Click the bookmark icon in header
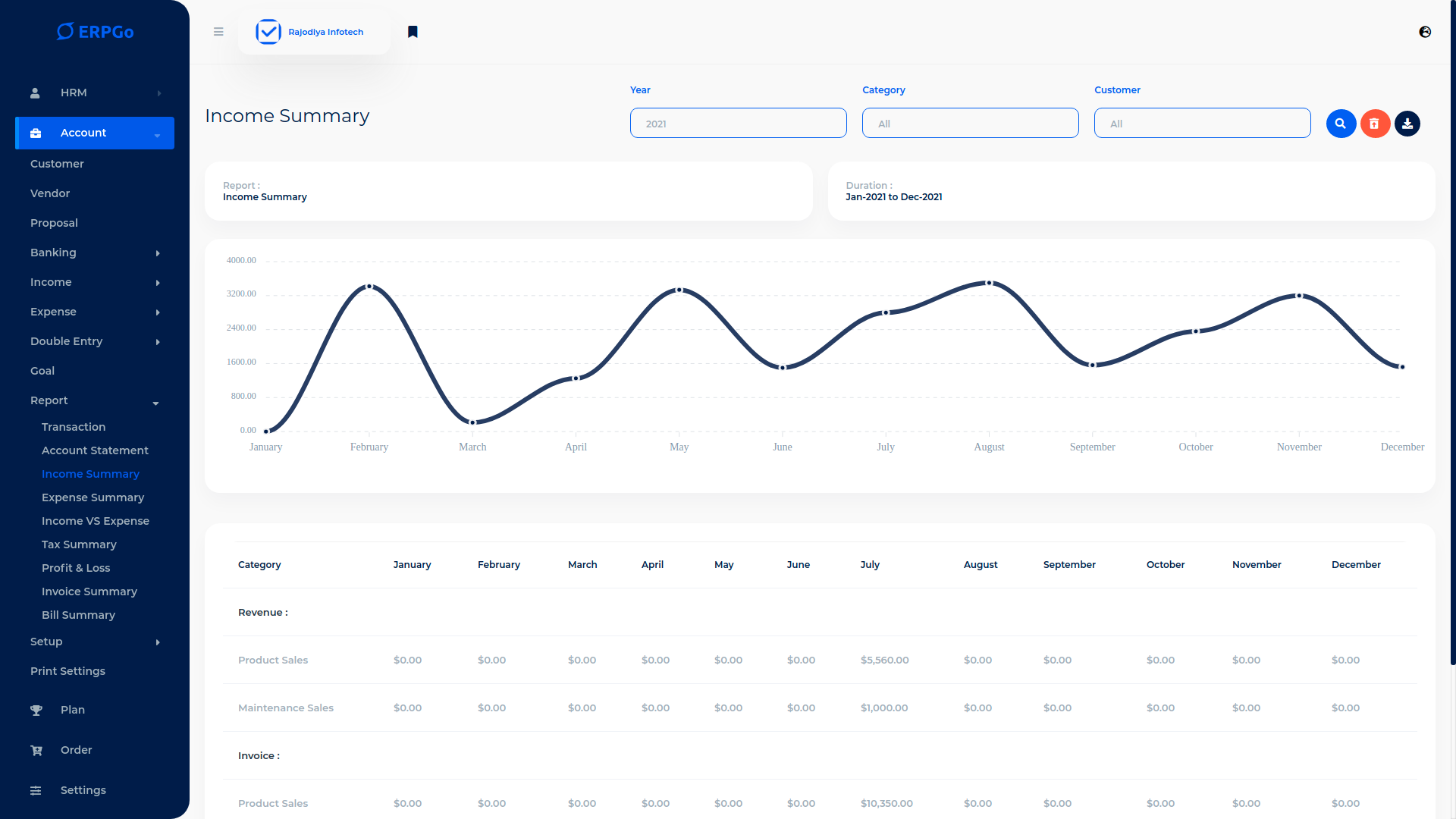This screenshot has width=1456, height=819. 413,32
